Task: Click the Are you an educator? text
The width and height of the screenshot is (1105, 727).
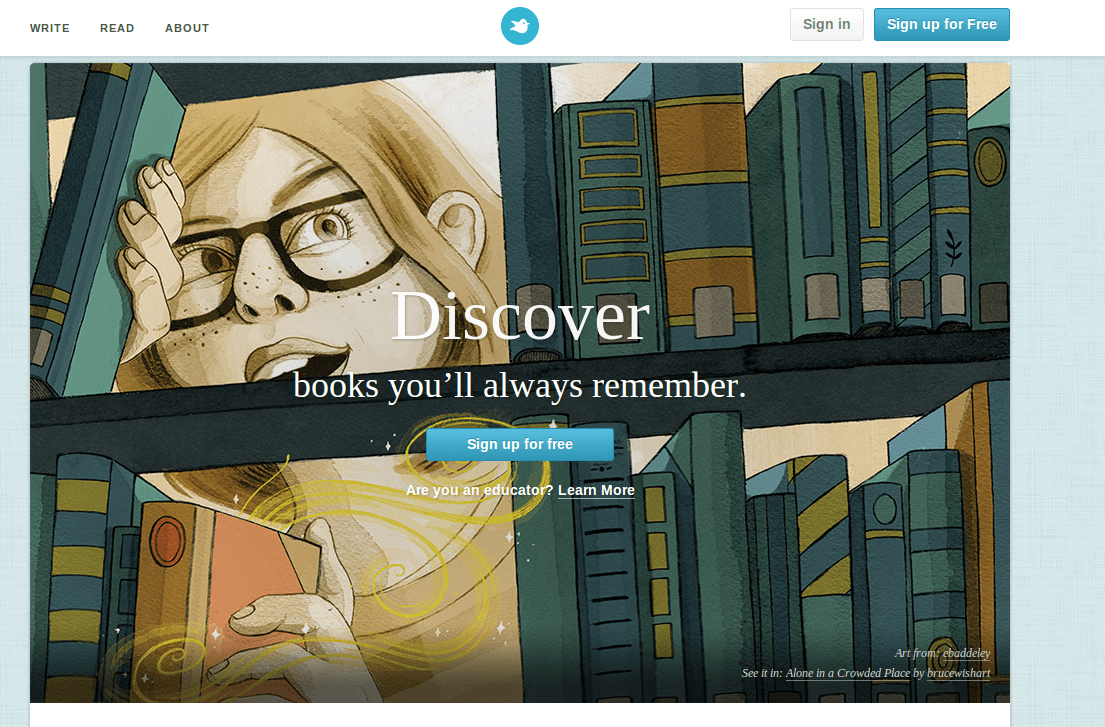Action: pos(479,490)
